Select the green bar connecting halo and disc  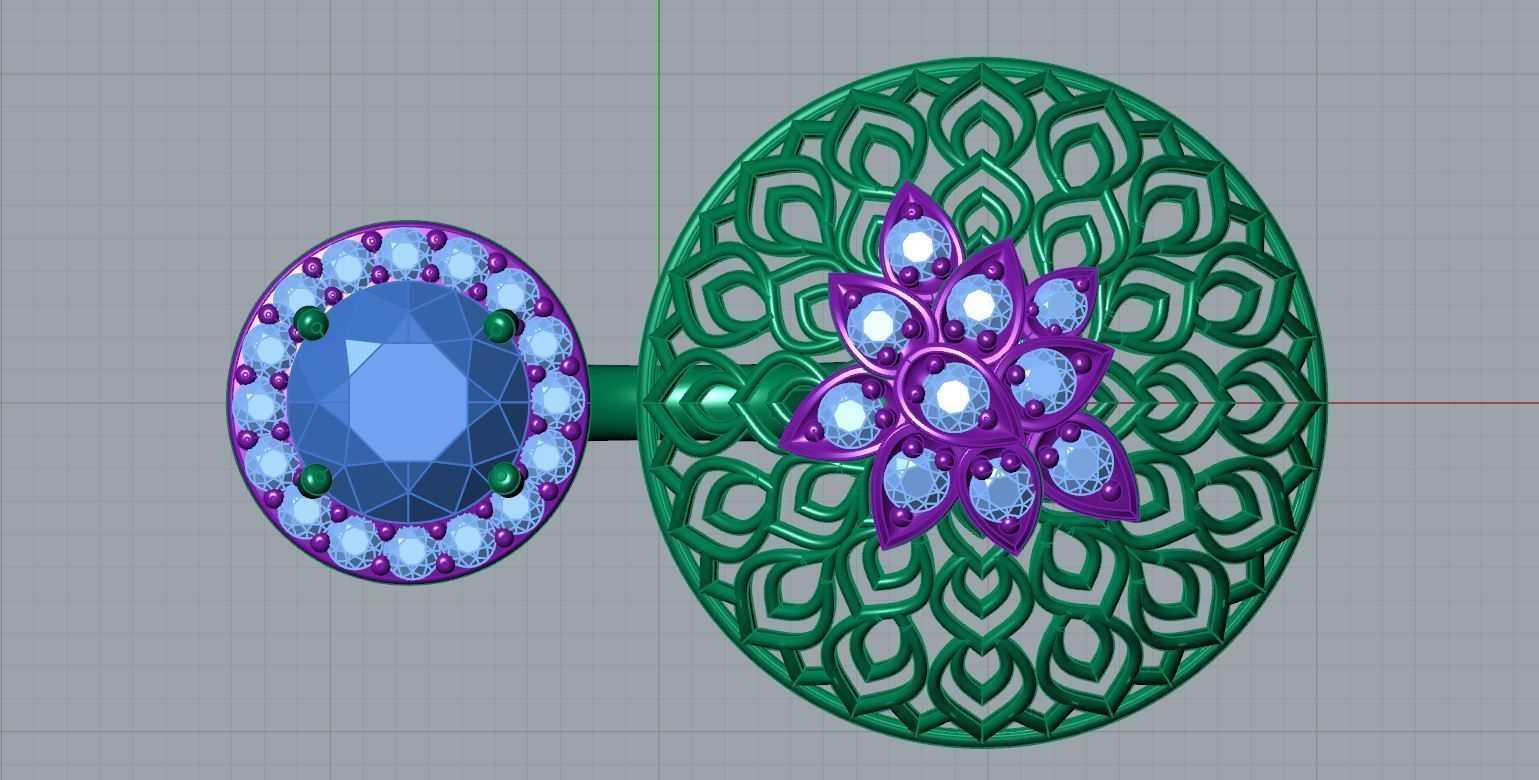(x=612, y=403)
